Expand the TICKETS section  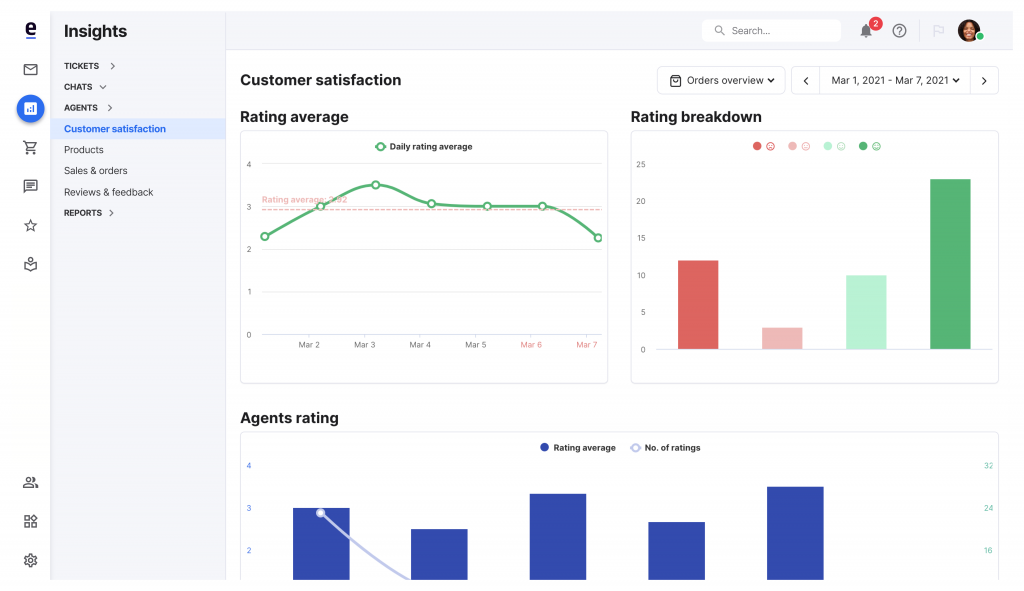(x=89, y=66)
